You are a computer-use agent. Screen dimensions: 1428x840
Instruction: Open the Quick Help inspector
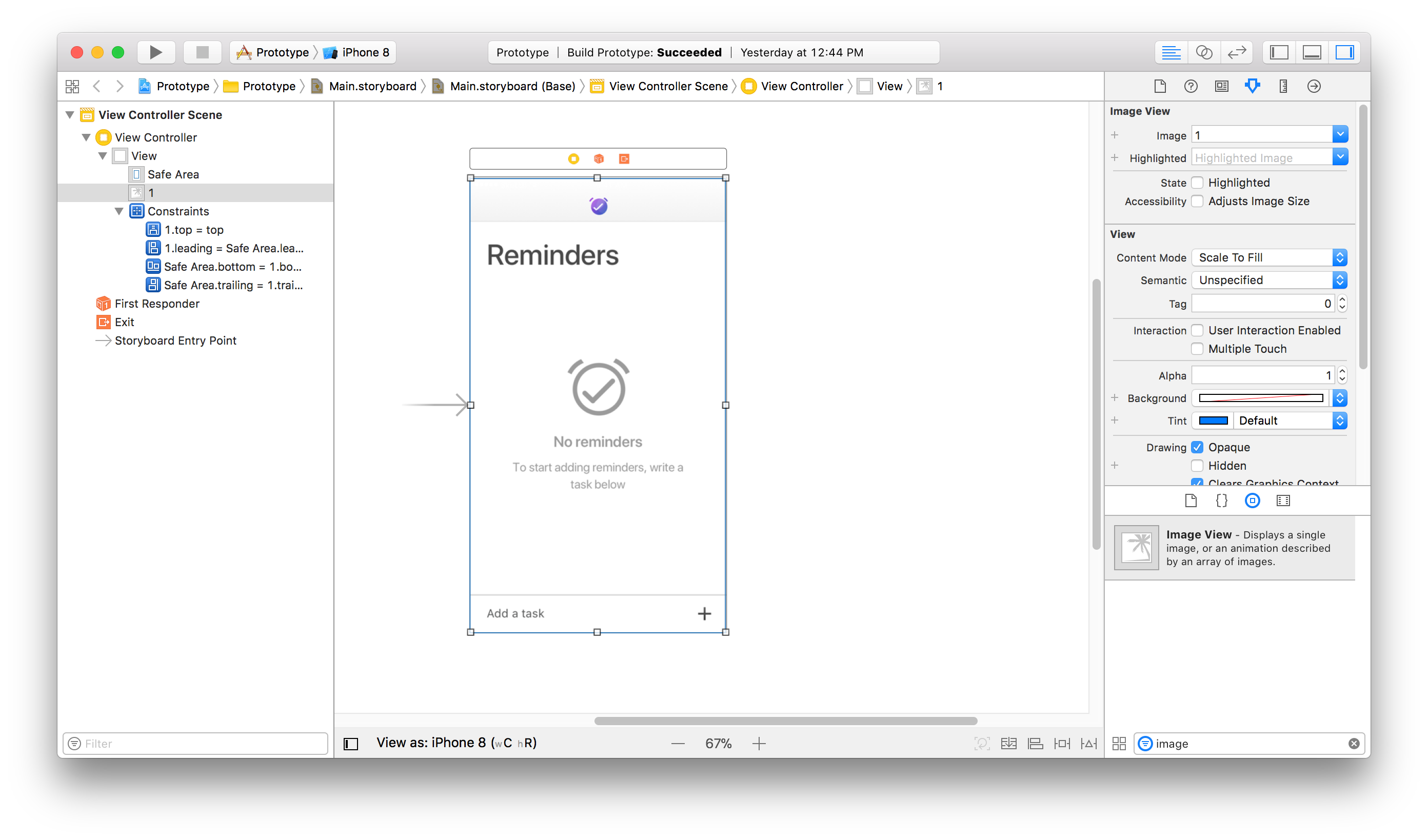pyautogui.click(x=1191, y=86)
